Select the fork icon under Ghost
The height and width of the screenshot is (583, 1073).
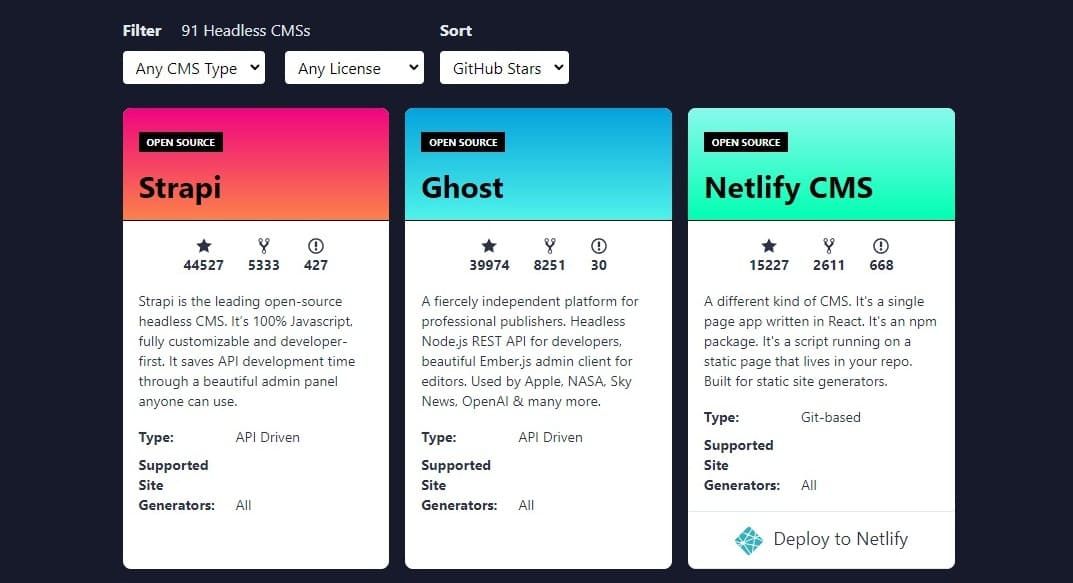point(547,246)
